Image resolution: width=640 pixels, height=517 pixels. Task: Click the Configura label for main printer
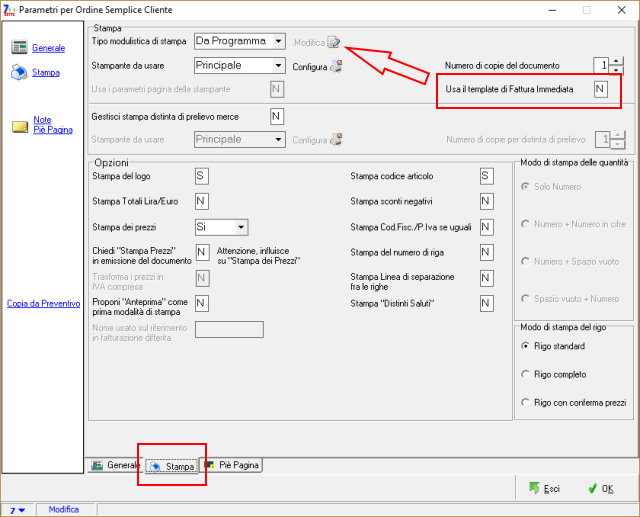point(310,67)
